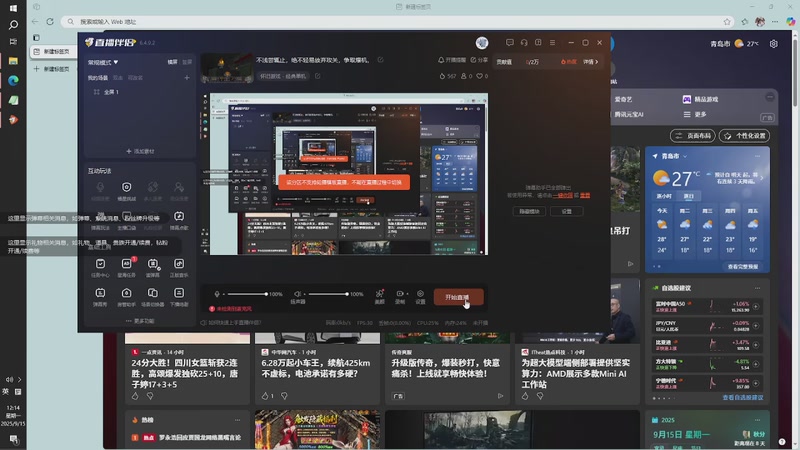Image resolution: width=800 pixels, height=450 pixels.
Task: Open the 自选股建议 card three-dot menu
Action: click(x=757, y=288)
